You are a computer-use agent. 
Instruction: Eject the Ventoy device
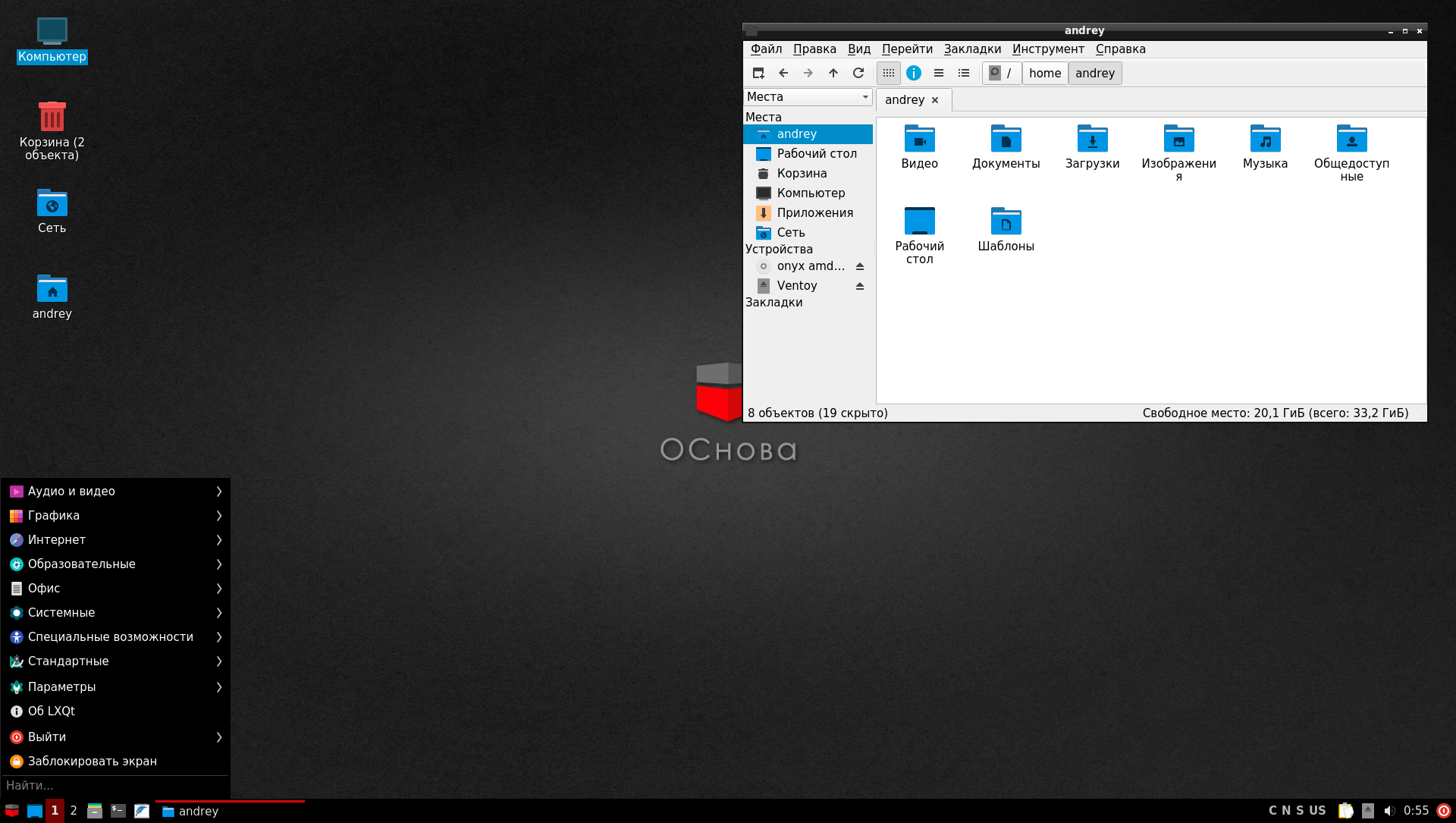tap(860, 286)
